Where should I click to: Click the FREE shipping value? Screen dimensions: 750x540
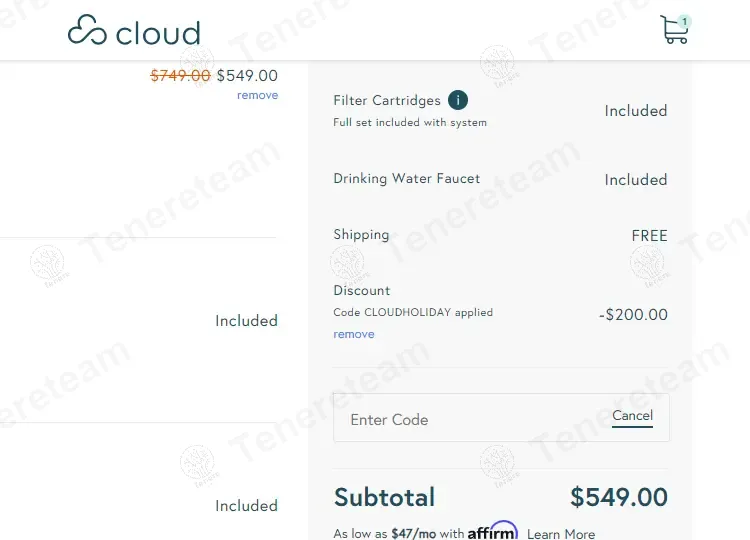pos(649,236)
